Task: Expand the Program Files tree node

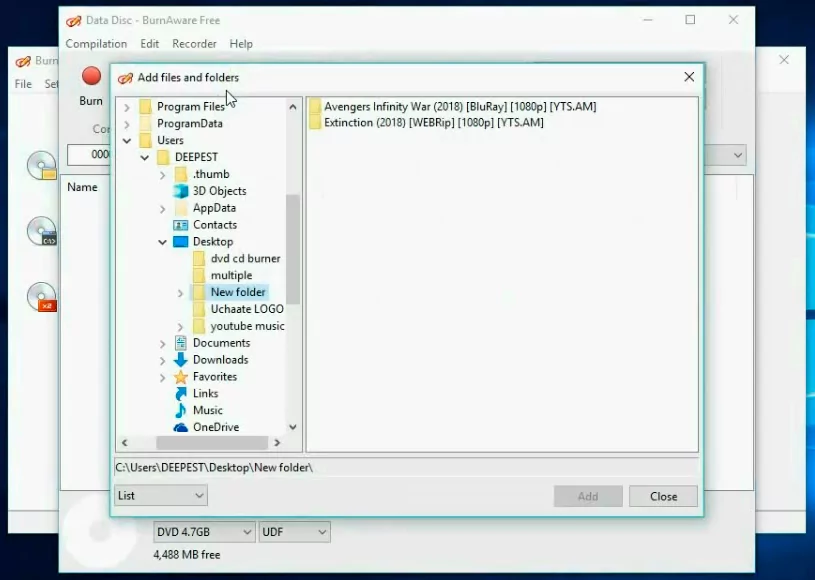Action: click(127, 108)
